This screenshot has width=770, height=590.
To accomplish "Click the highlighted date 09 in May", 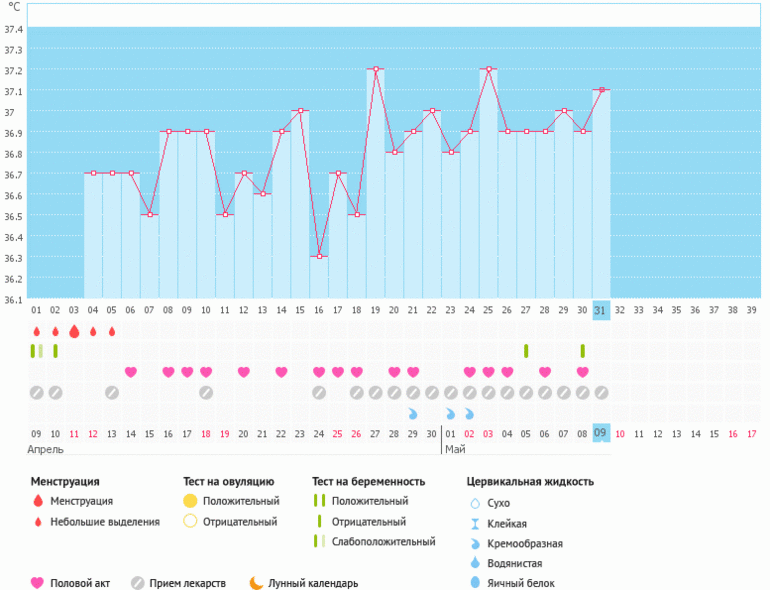I will click(601, 433).
